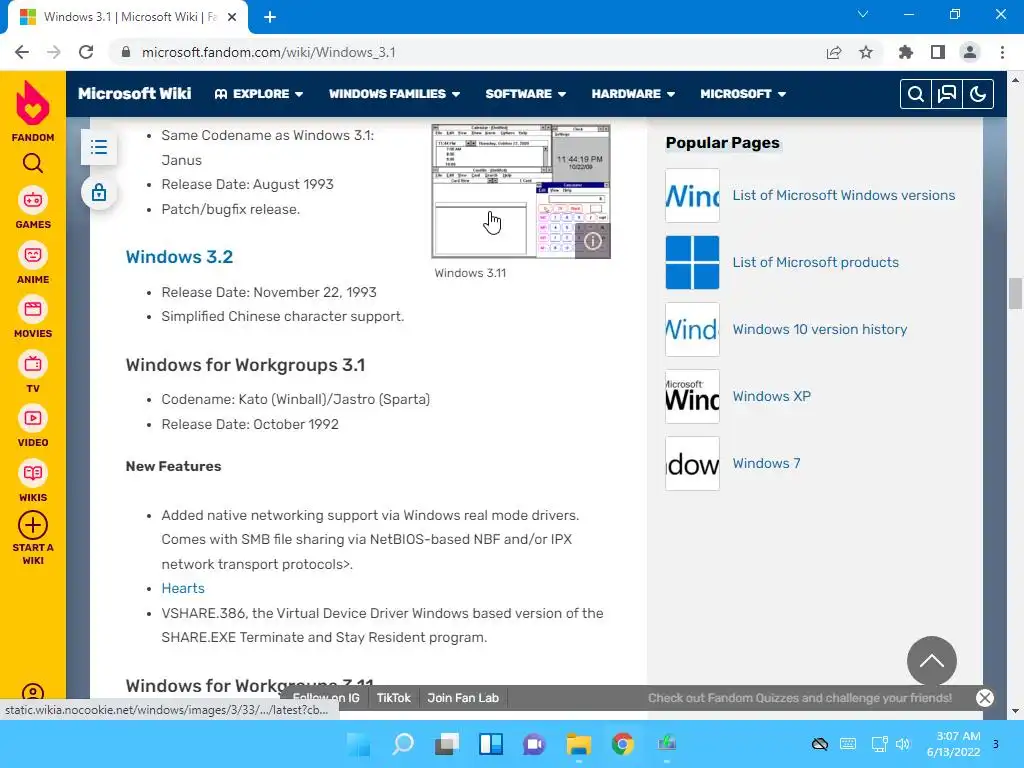Jump to top with up arrow
This screenshot has width=1024, height=768.
[932, 661]
